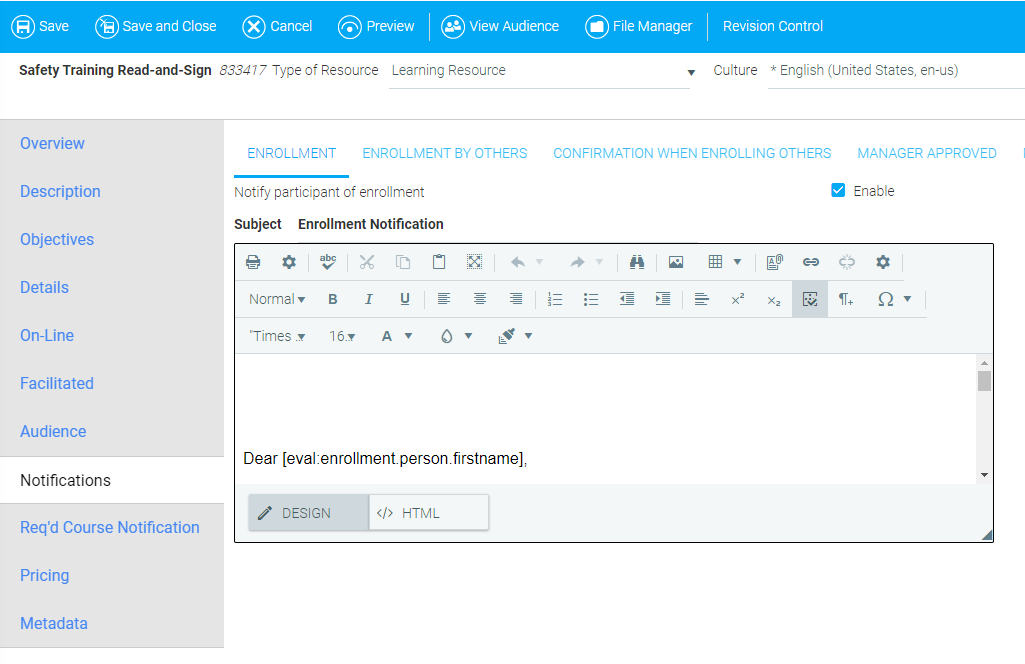
Task: Switch editor to HTML view
Action: [428, 513]
